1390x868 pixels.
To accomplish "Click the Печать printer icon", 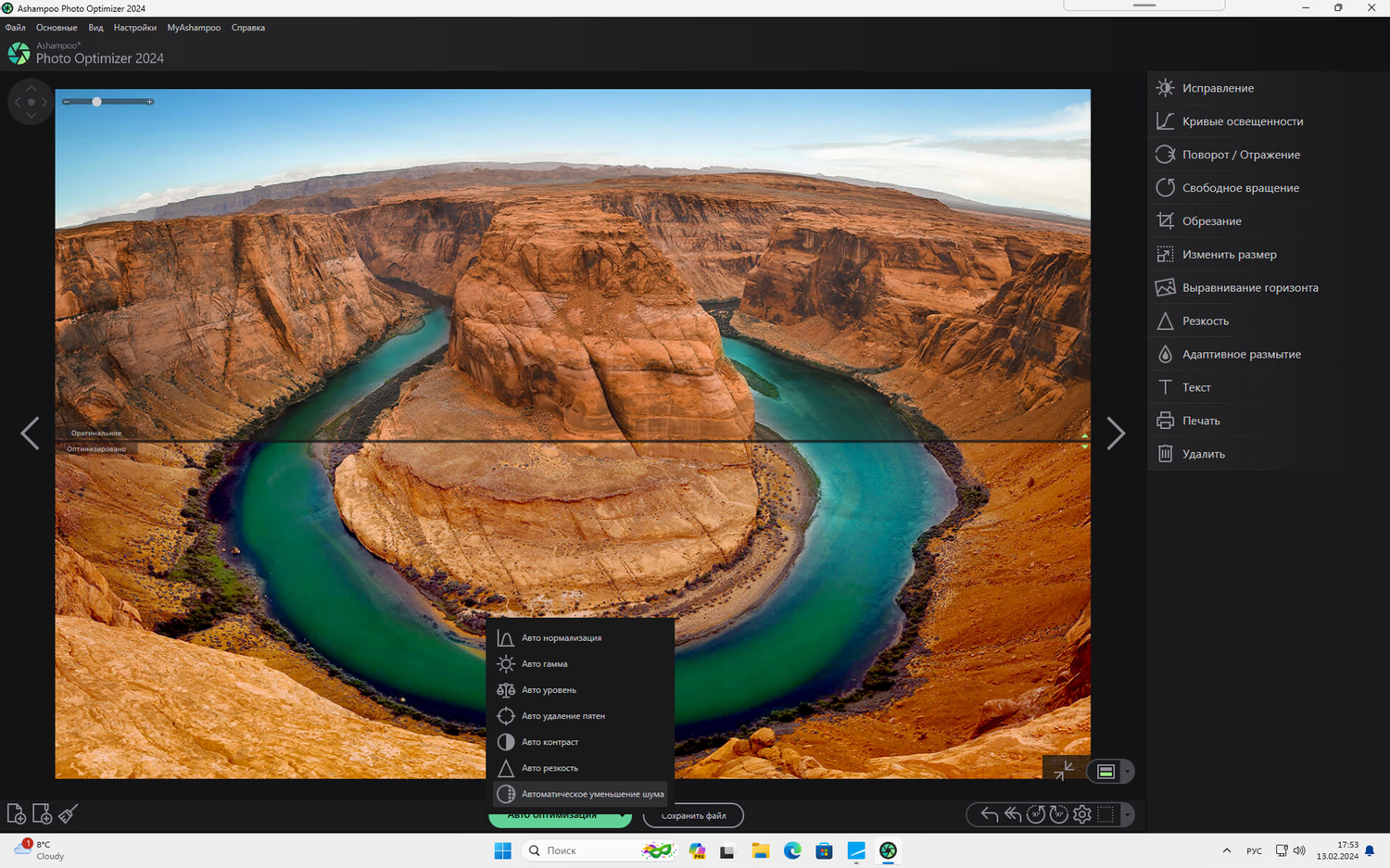I will tap(1165, 421).
